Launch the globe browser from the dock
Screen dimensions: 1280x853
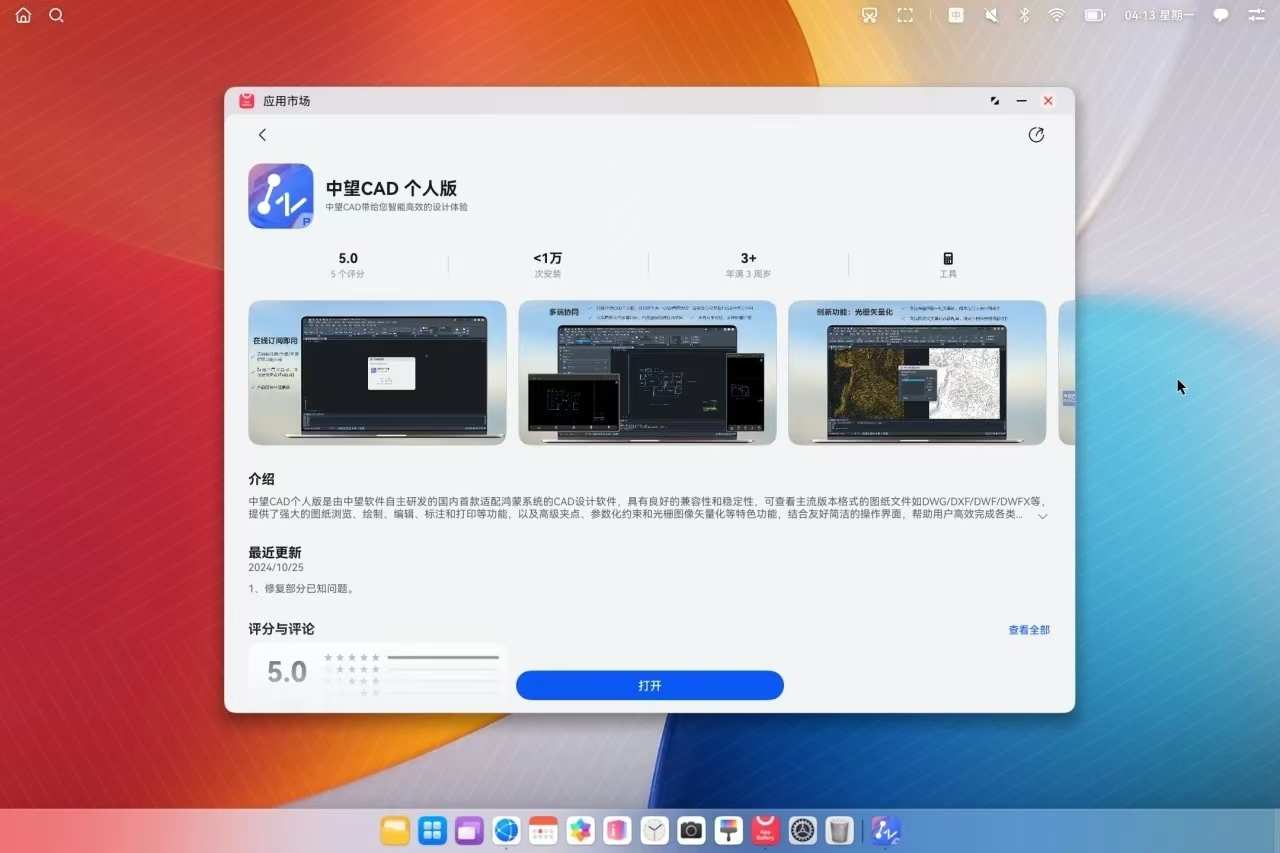(506, 830)
